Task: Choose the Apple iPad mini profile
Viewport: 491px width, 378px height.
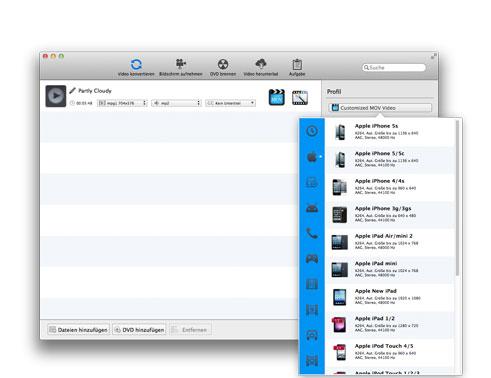Action: click(x=390, y=269)
